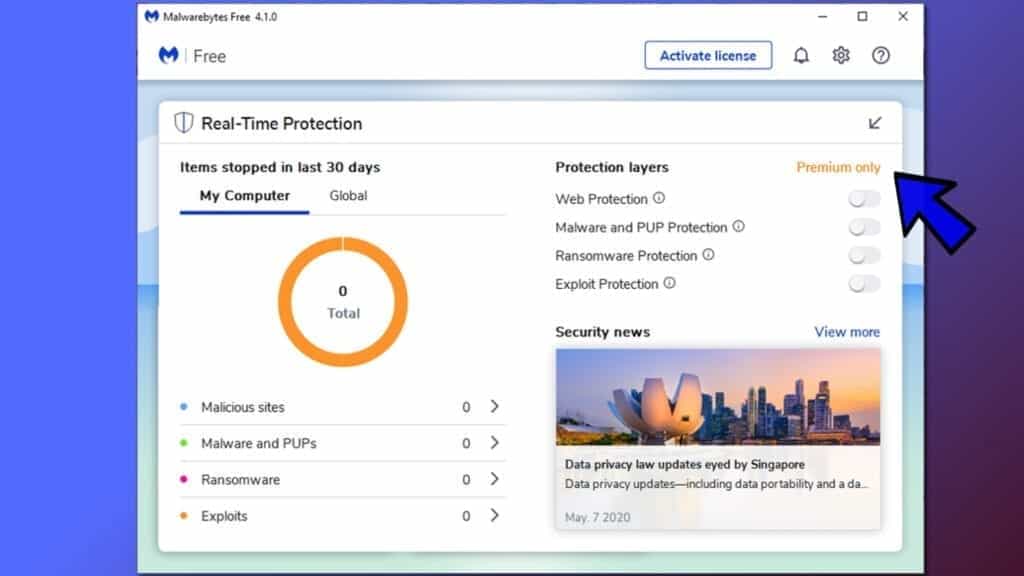Click the Malware and PUPs row label
1024x576 pixels.
(259, 443)
